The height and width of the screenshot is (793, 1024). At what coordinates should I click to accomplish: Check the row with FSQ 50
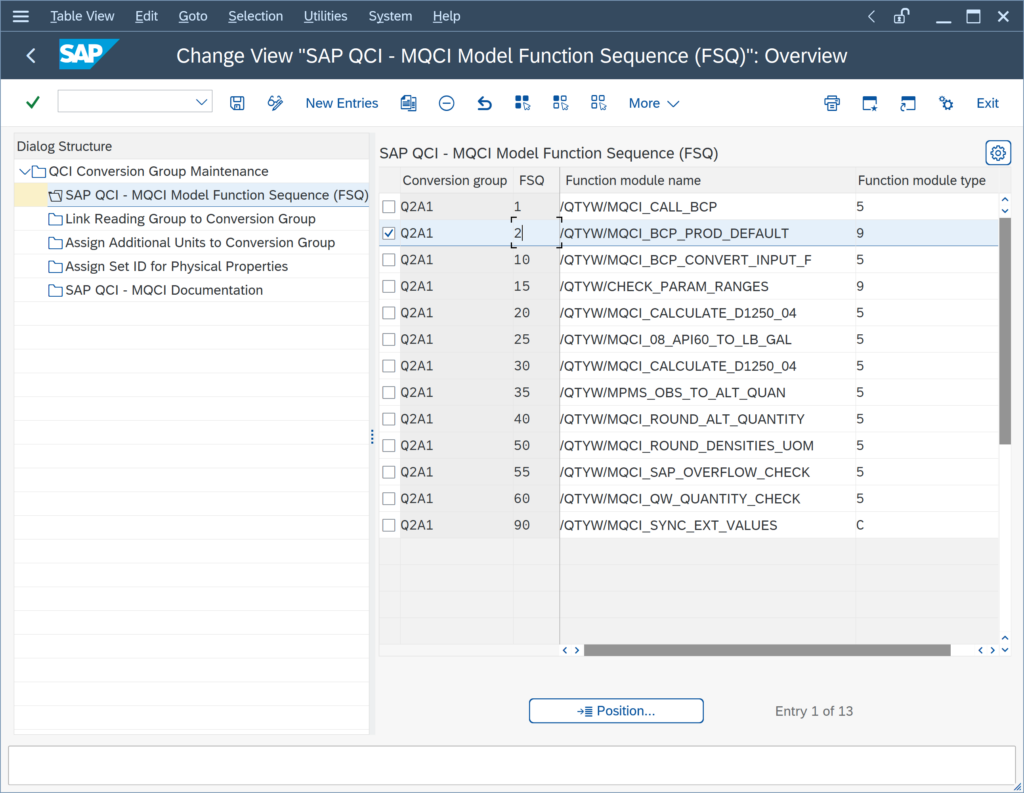pyautogui.click(x=389, y=445)
